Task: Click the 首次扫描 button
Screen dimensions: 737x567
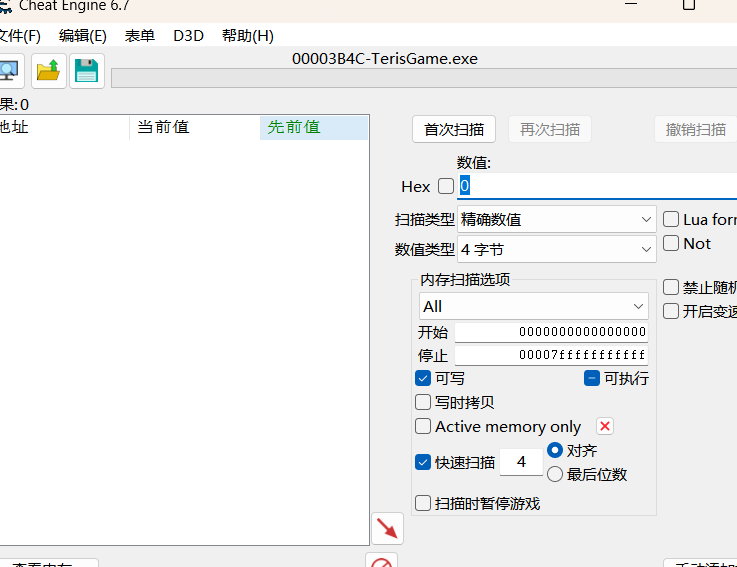Action: pyautogui.click(x=454, y=129)
